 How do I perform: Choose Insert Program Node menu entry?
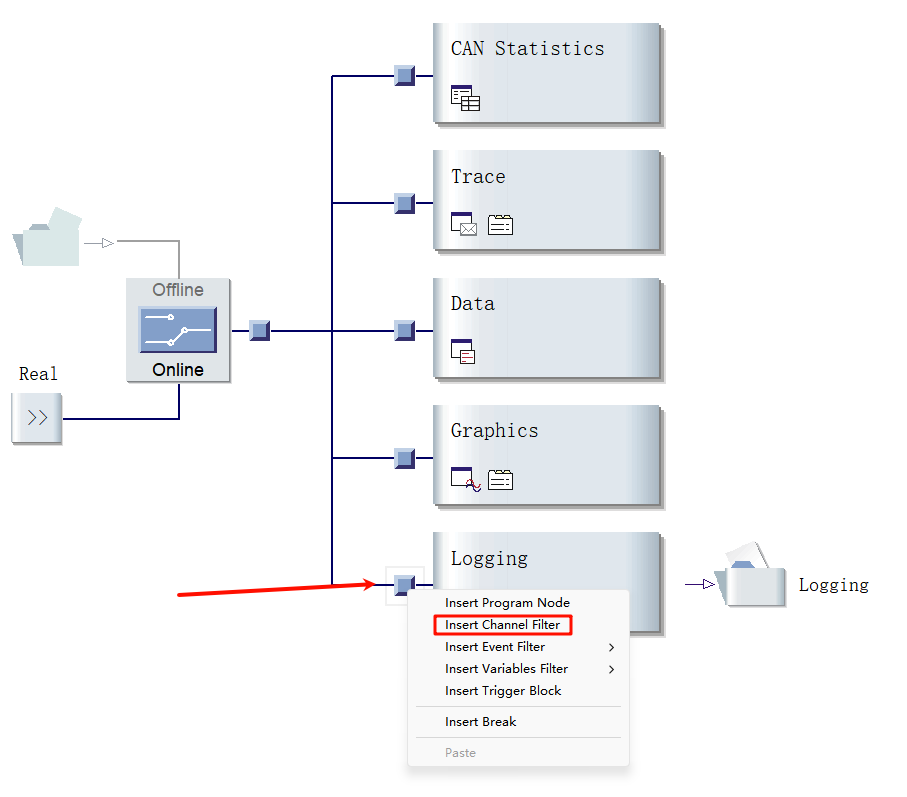click(507, 603)
